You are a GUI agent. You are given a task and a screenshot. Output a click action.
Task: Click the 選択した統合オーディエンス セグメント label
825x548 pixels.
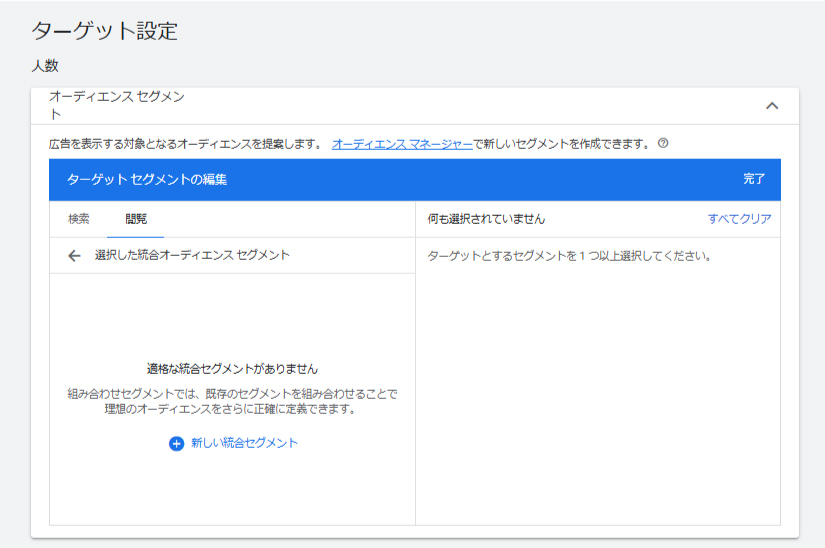point(192,256)
